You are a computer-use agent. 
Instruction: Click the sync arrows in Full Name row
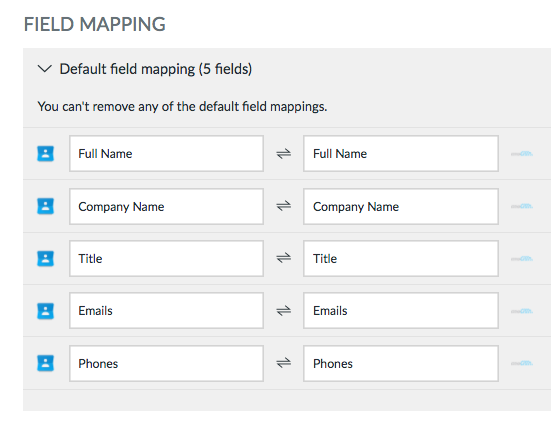point(284,154)
